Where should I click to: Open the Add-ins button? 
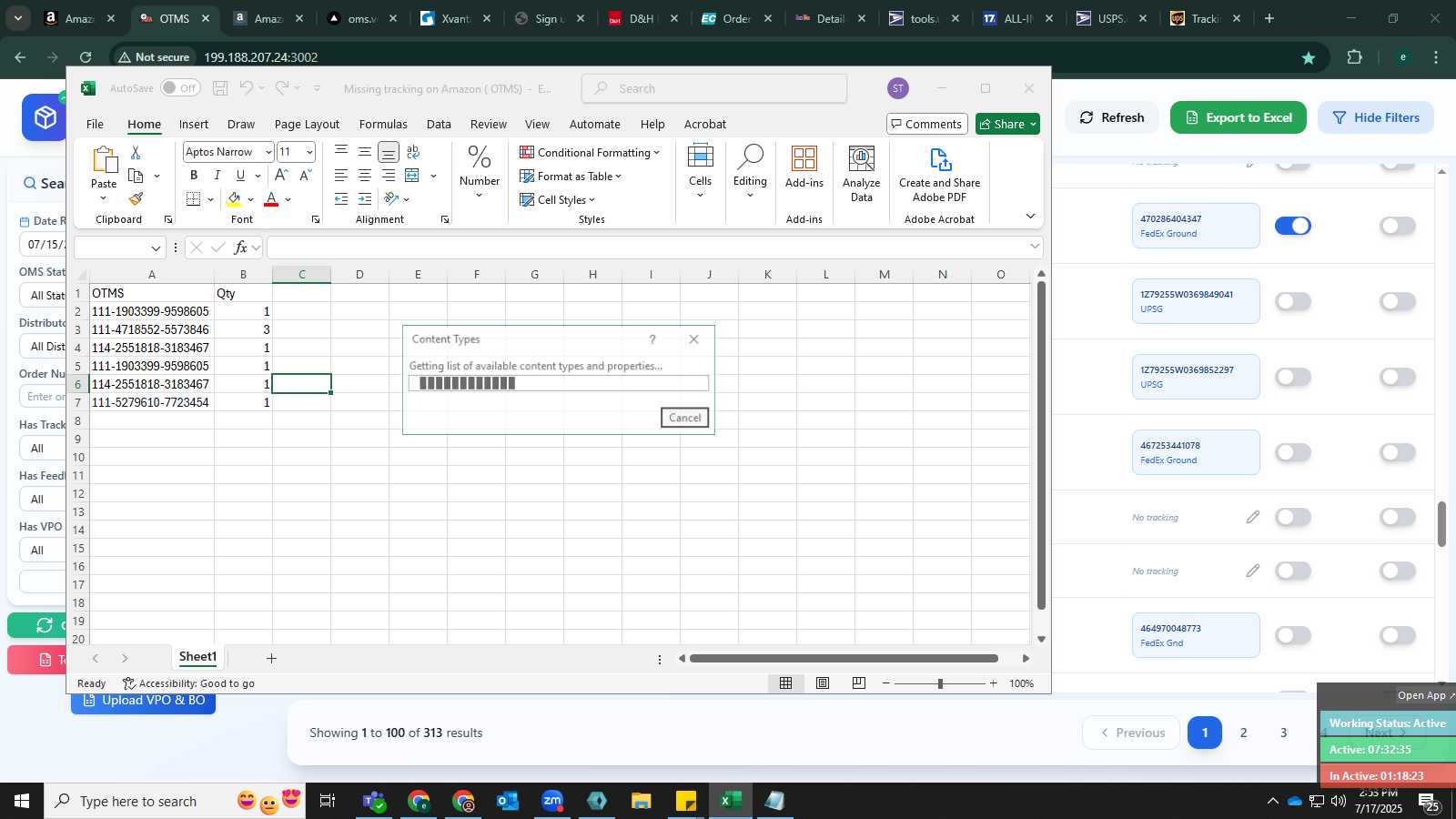804,167
